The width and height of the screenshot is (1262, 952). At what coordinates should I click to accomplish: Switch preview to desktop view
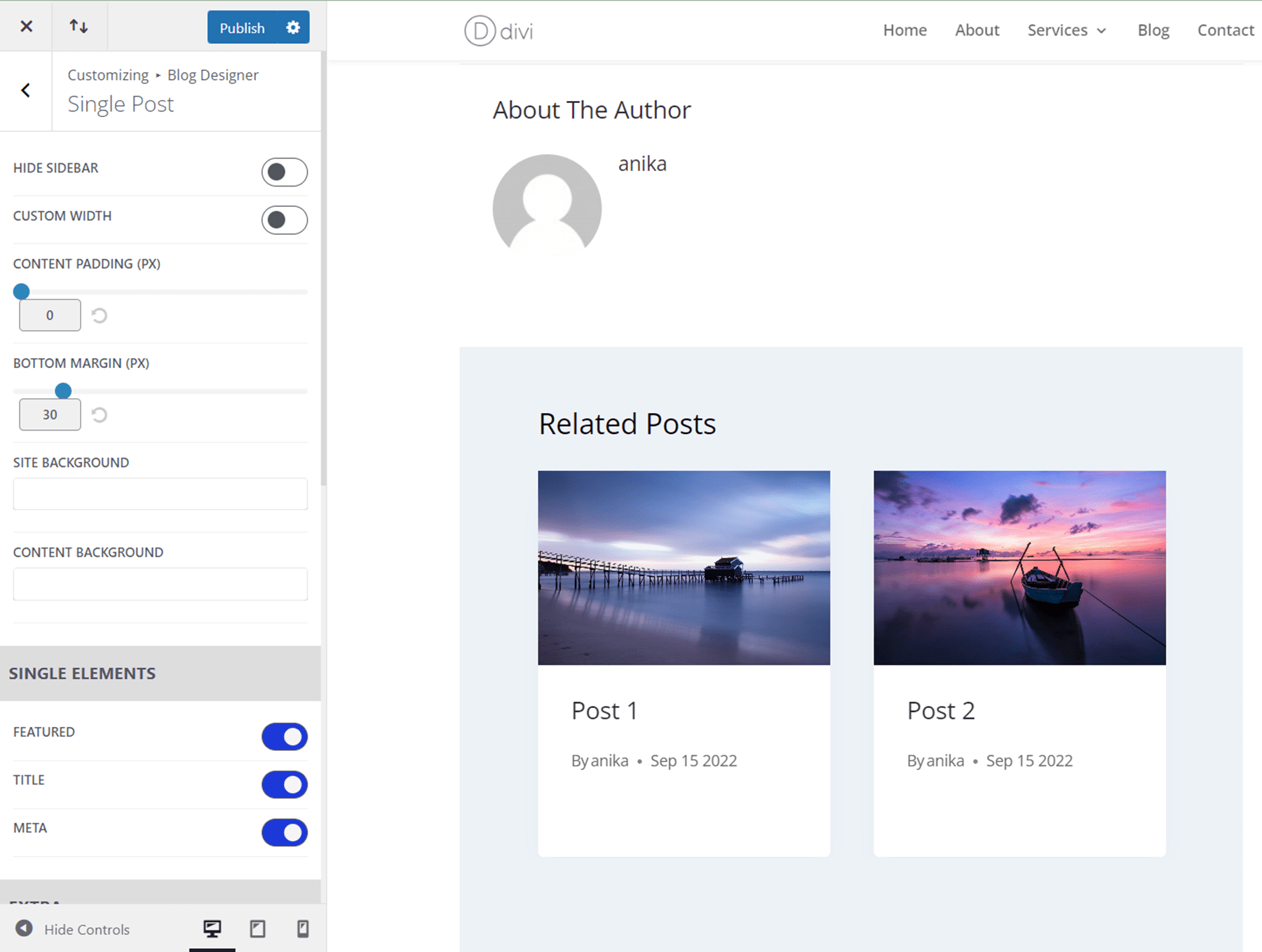click(x=212, y=928)
